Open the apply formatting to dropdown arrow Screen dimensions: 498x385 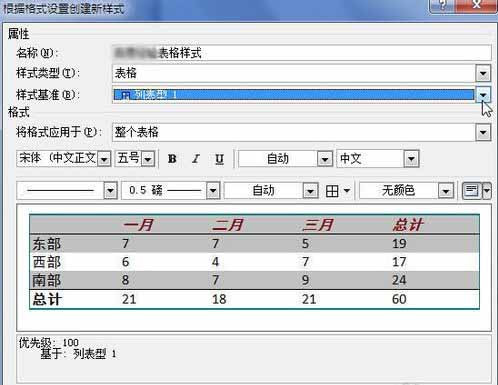tap(483, 133)
